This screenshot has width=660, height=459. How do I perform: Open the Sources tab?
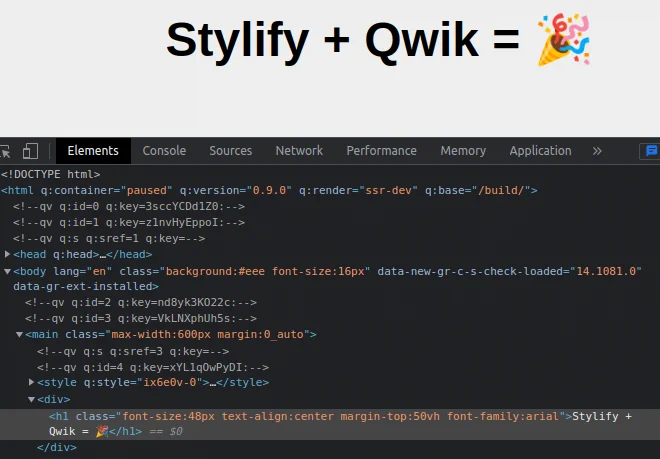(x=231, y=151)
